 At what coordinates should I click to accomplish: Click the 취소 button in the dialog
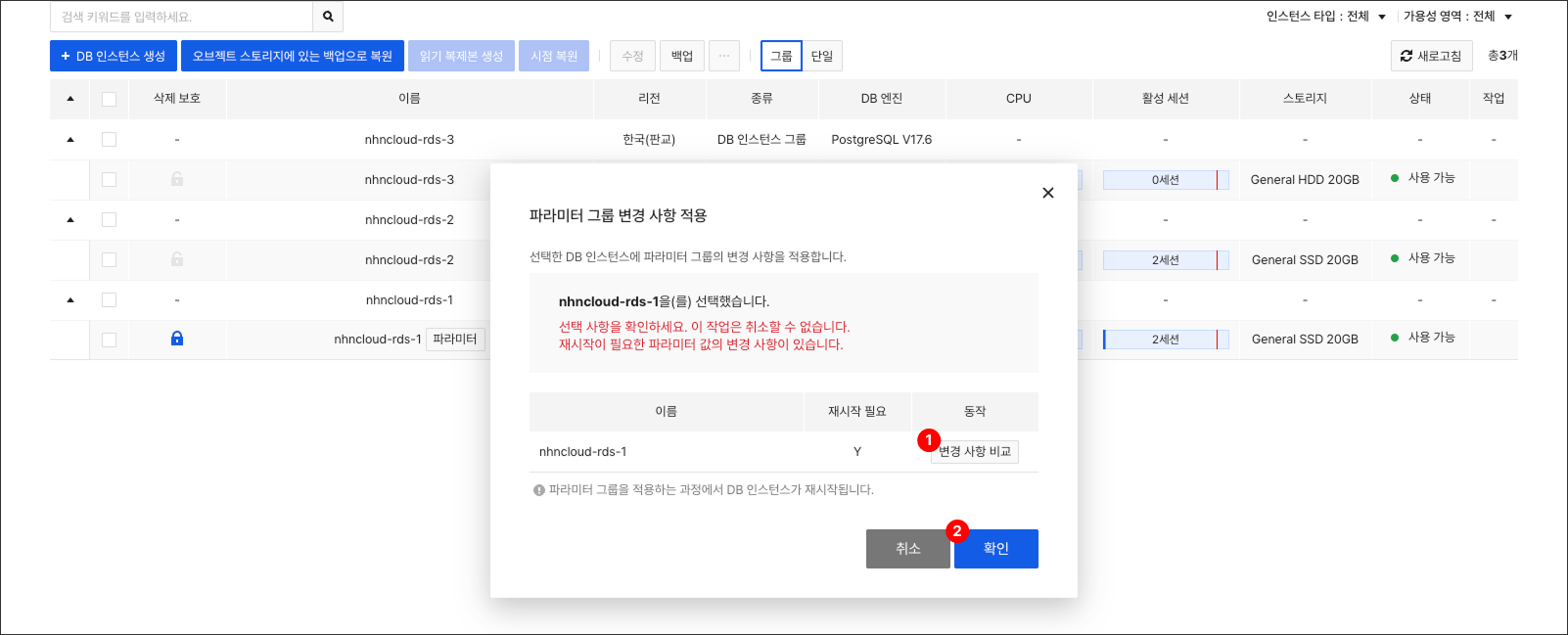tap(908, 549)
